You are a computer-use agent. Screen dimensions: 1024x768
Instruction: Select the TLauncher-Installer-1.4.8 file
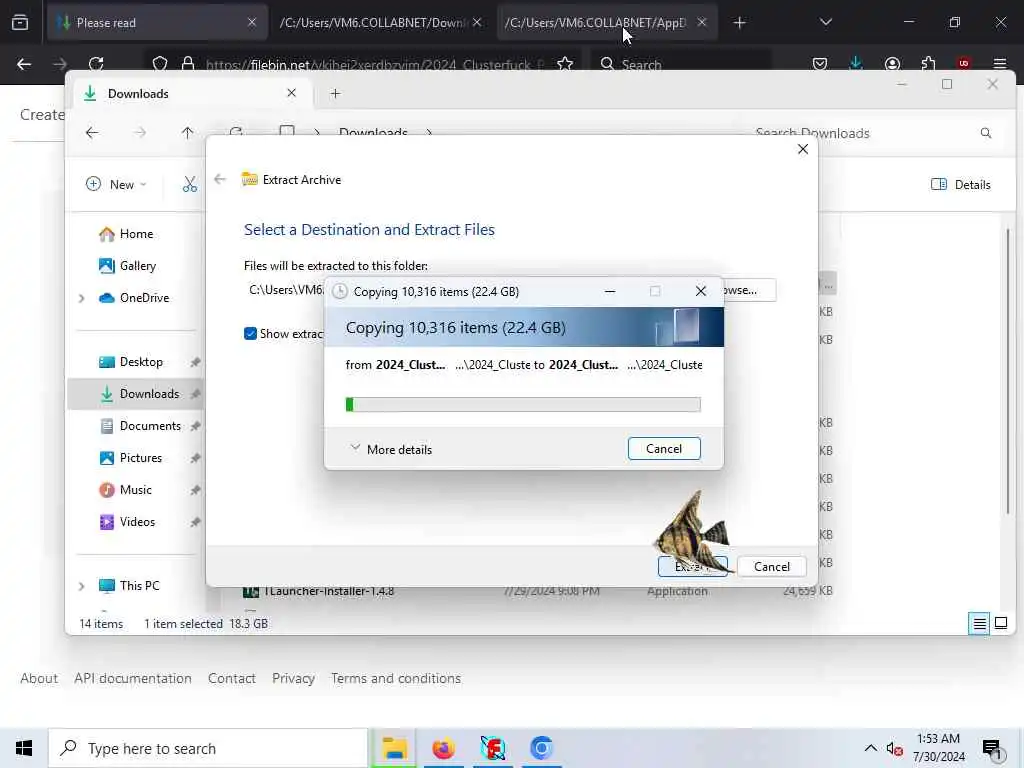coord(328,591)
